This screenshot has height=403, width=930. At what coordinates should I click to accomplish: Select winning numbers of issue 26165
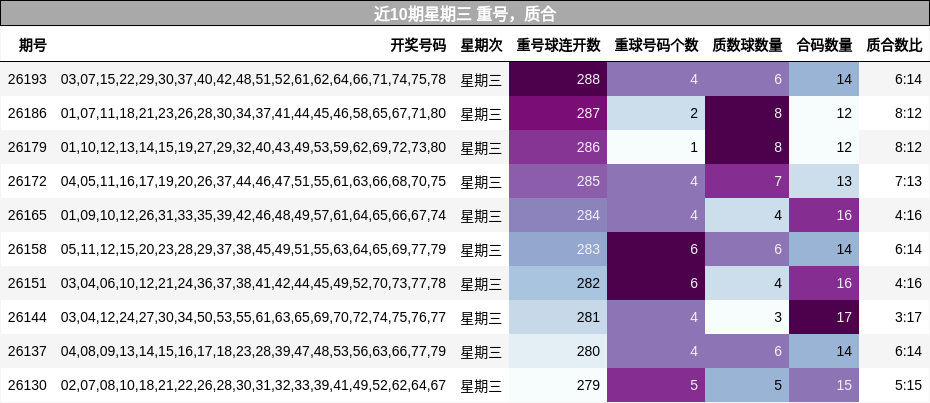pos(253,215)
